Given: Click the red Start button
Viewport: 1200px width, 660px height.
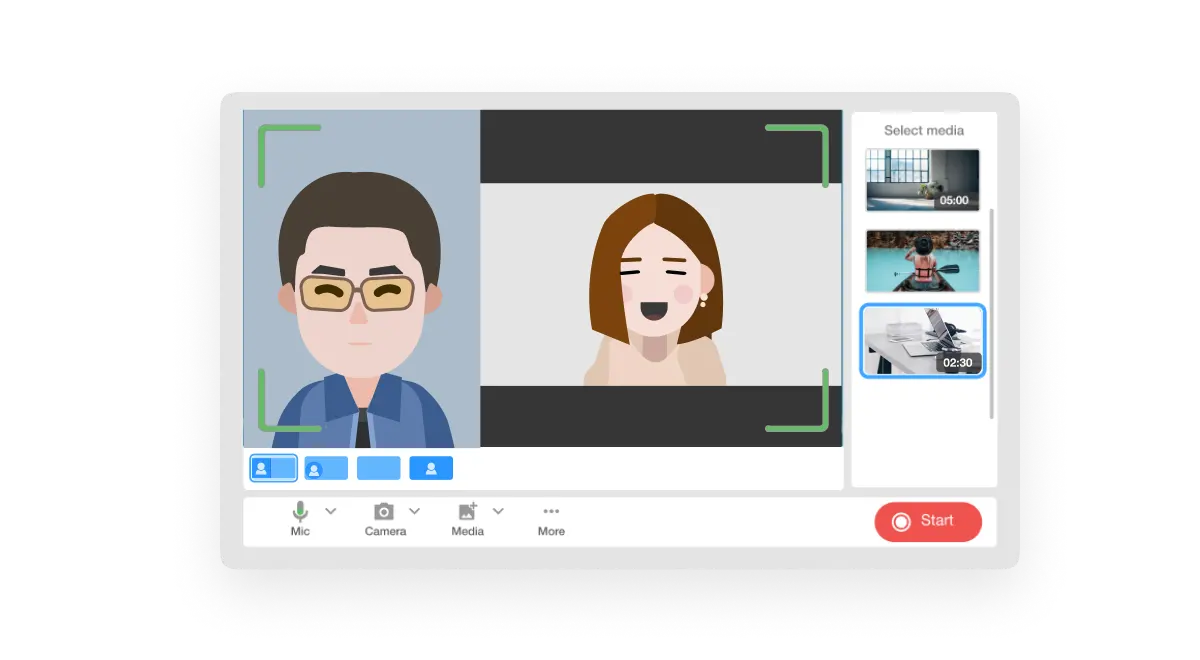Looking at the screenshot, I should (x=928, y=521).
